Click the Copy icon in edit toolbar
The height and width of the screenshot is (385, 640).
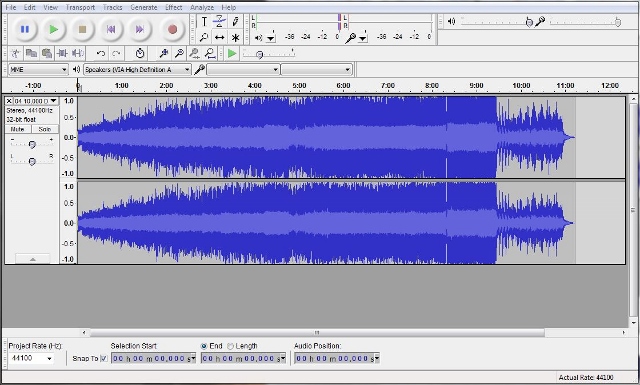coord(31,53)
